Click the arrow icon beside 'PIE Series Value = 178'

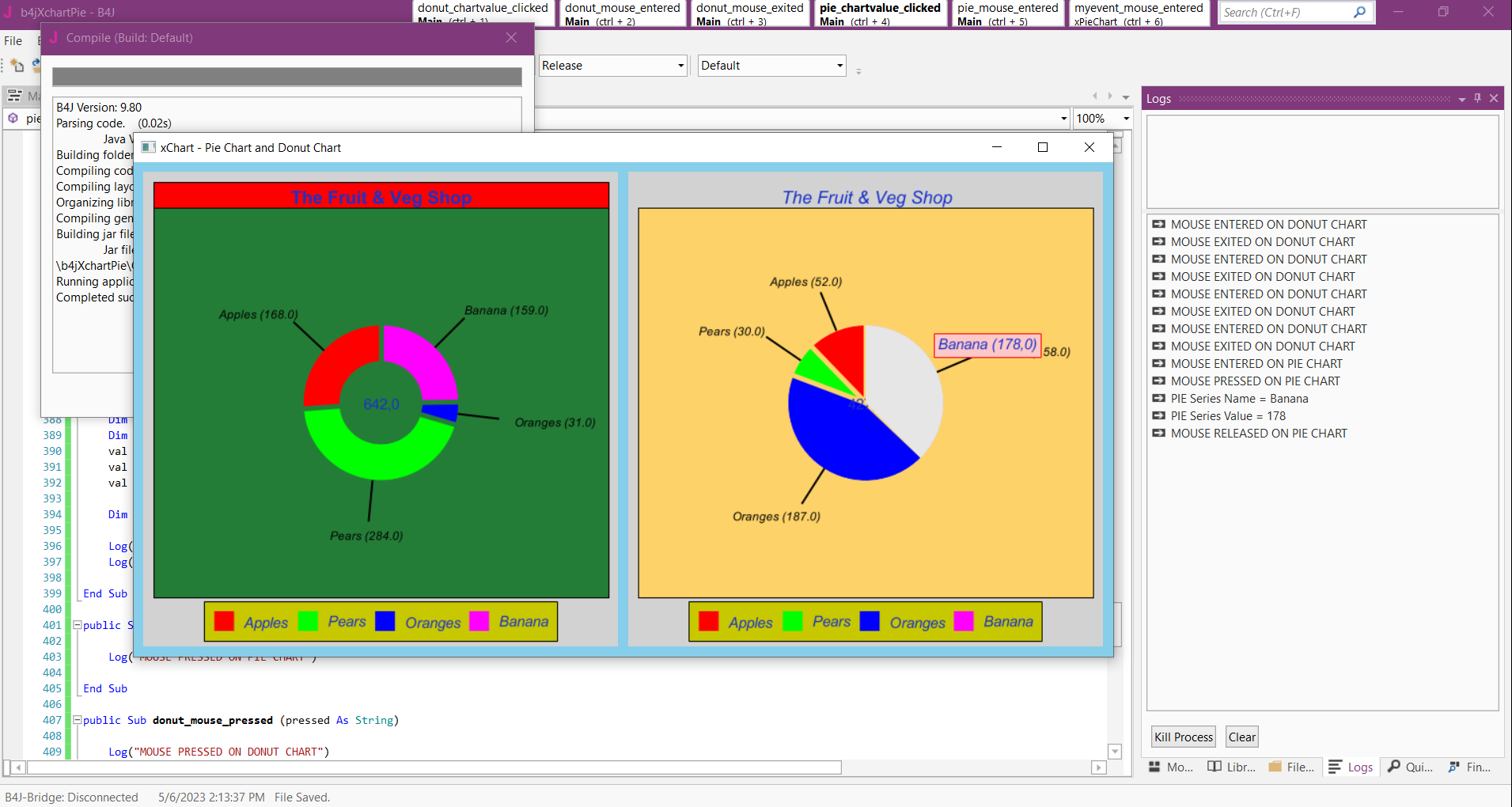[1158, 416]
